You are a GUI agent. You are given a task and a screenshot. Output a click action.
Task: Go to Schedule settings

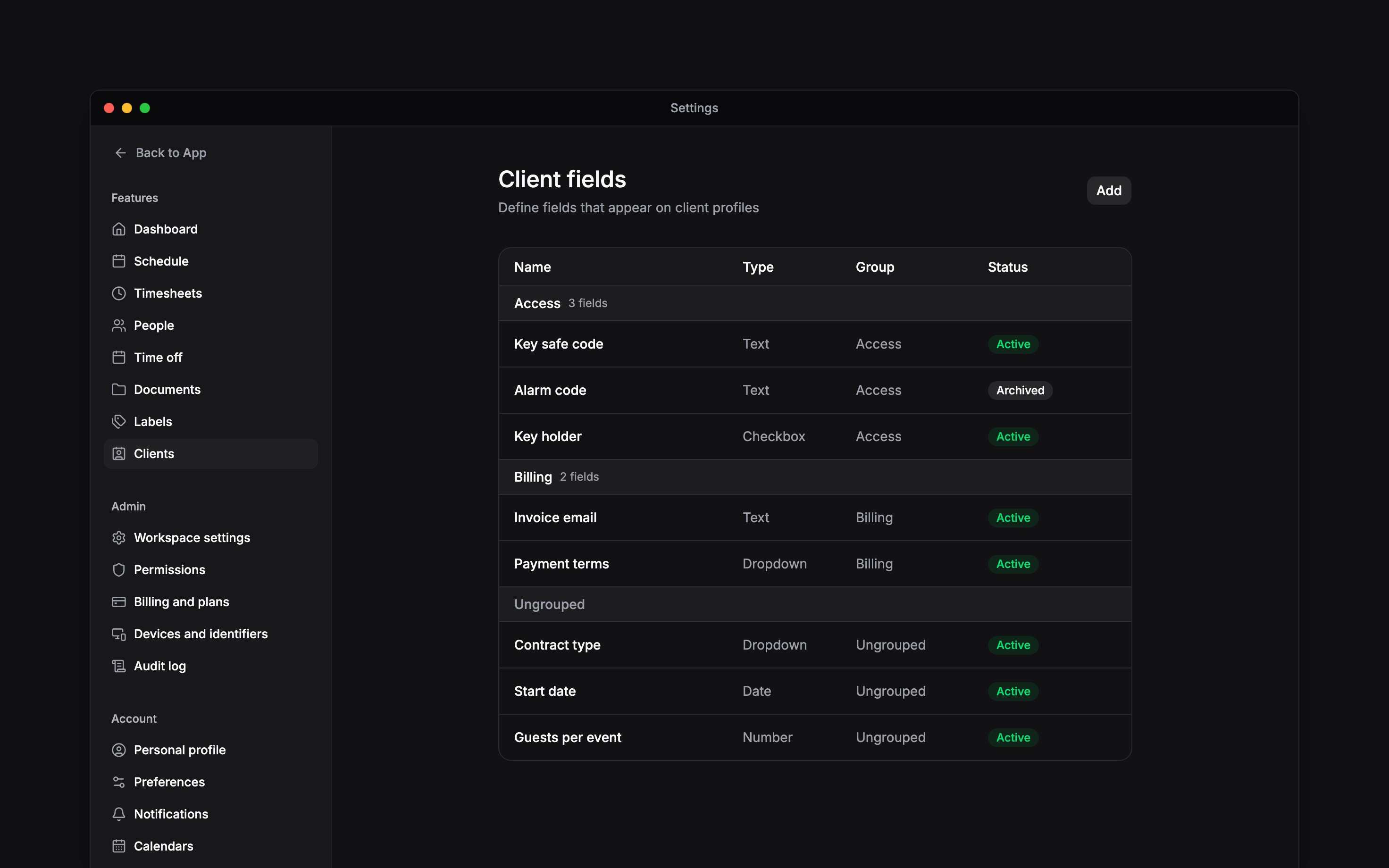coord(210,261)
